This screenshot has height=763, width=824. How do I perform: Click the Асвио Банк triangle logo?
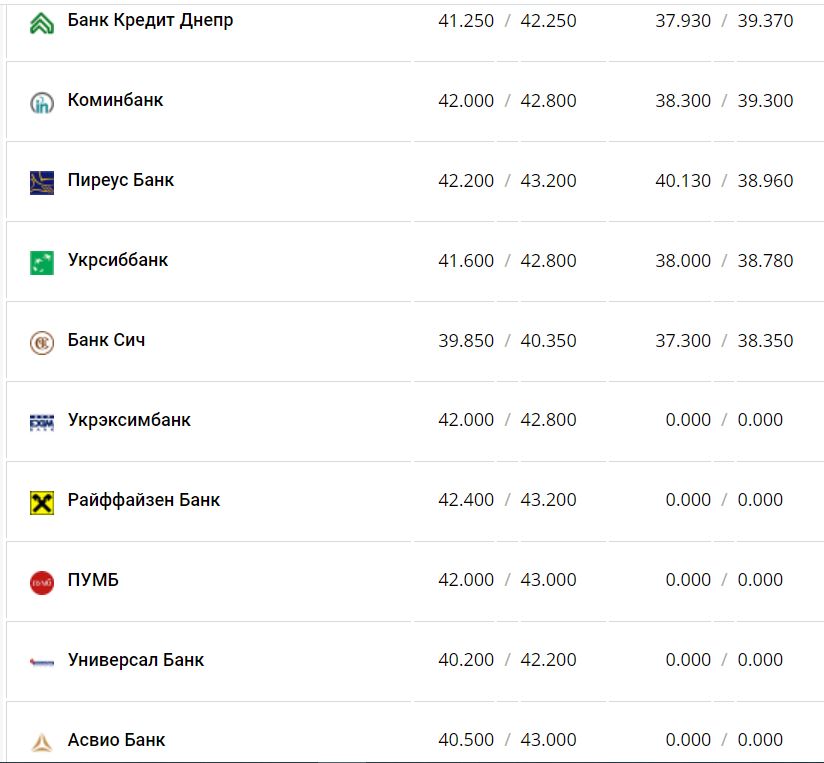pyautogui.click(x=41, y=742)
